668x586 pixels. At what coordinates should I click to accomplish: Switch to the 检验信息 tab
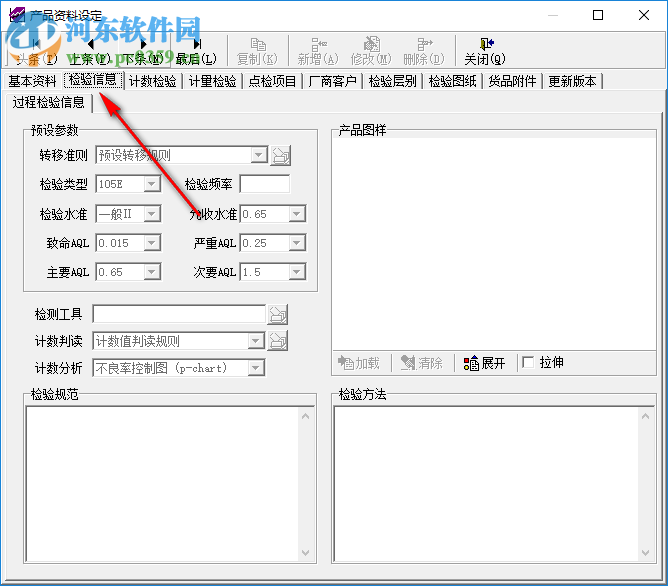tap(93, 80)
